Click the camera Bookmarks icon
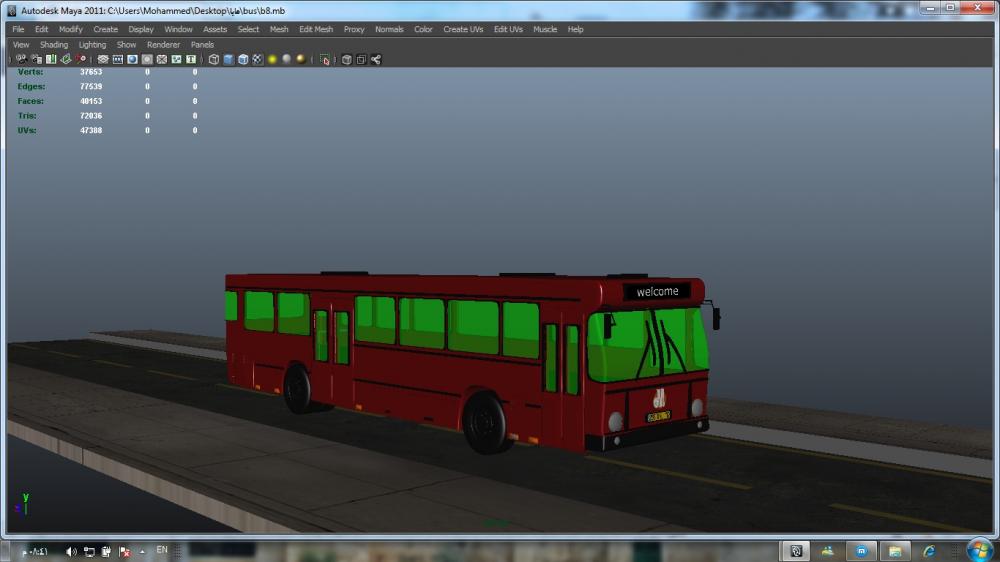The image size is (1000, 562). tap(51, 59)
